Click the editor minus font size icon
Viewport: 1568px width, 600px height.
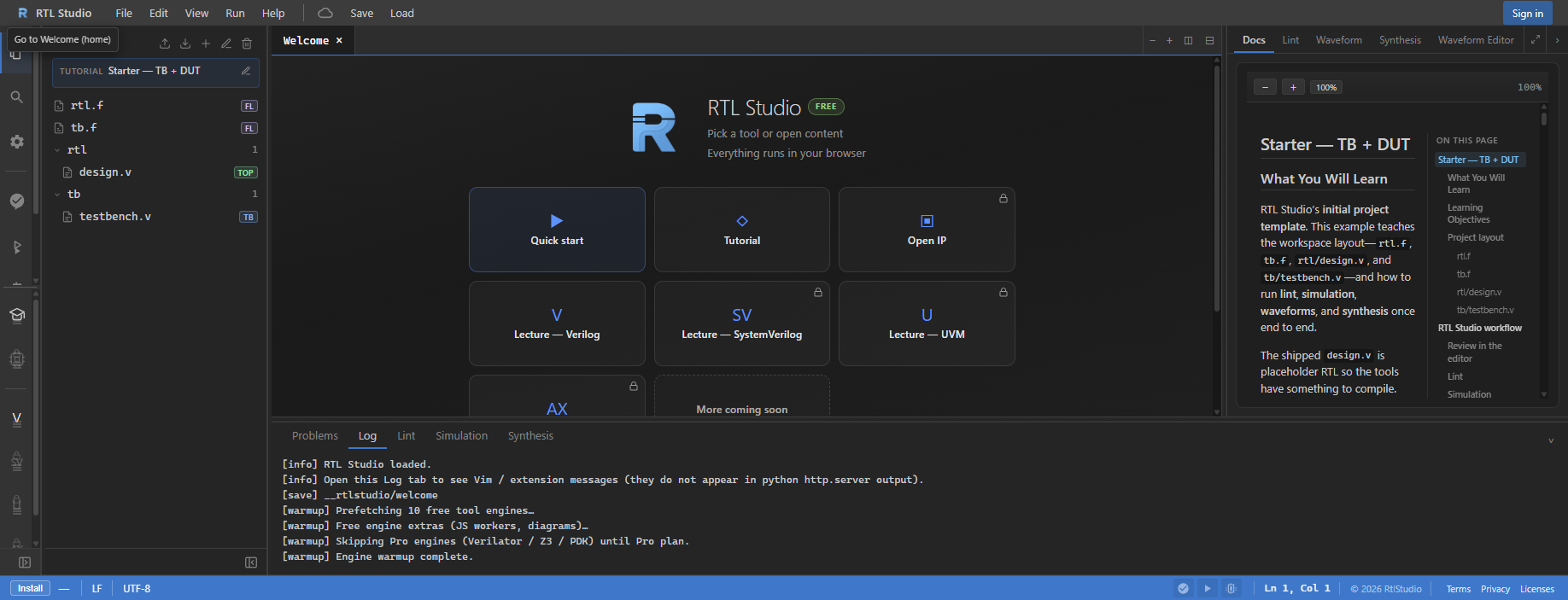[x=1152, y=40]
